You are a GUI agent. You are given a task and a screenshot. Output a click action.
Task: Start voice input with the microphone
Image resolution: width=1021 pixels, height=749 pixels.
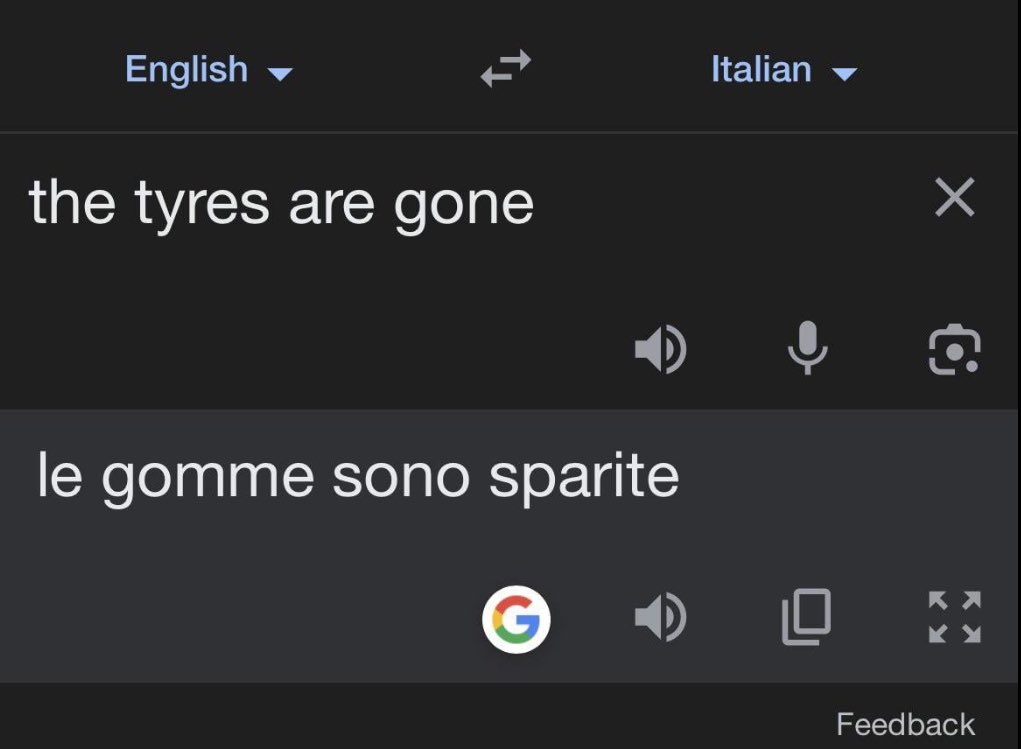tap(807, 348)
